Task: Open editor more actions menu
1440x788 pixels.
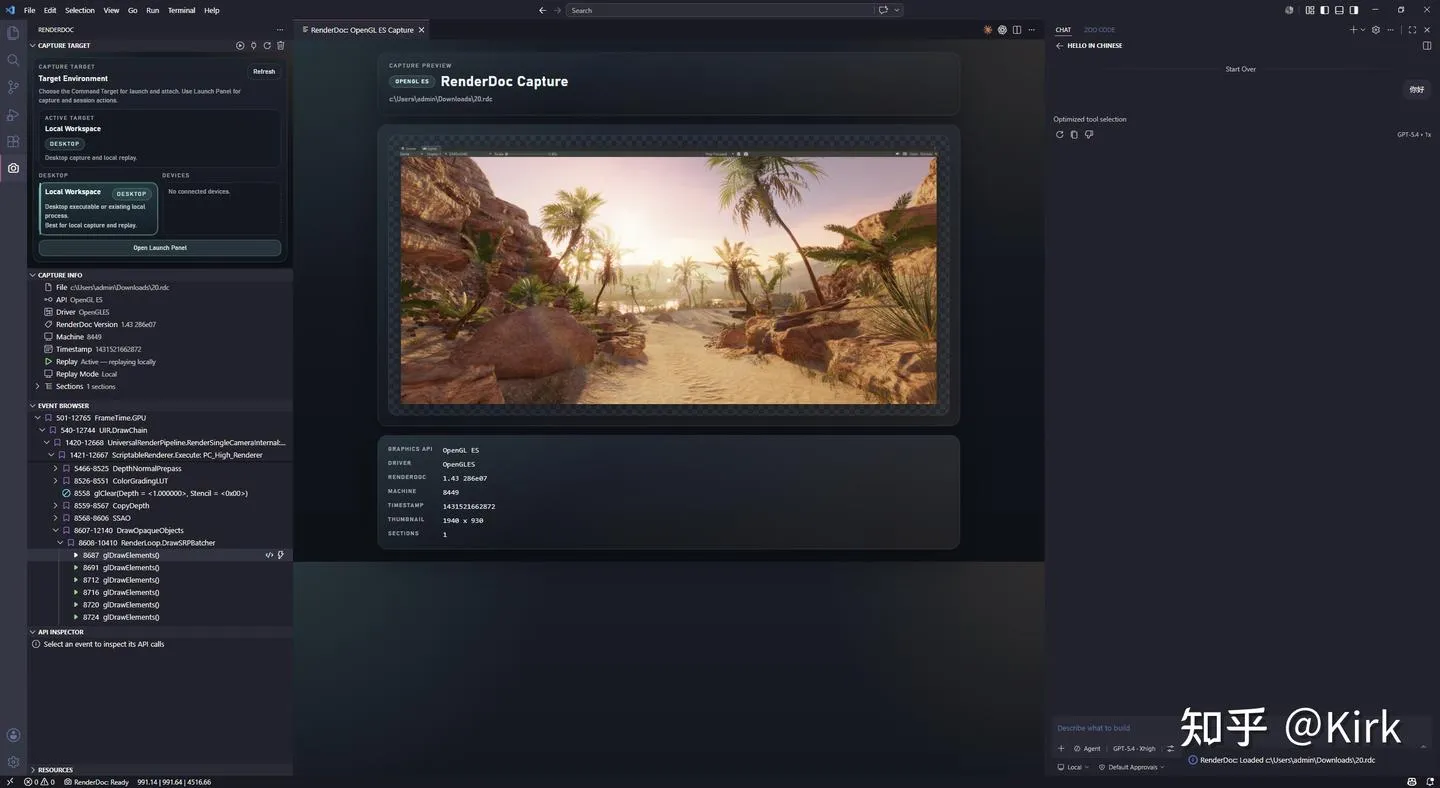Action: tap(1032, 30)
